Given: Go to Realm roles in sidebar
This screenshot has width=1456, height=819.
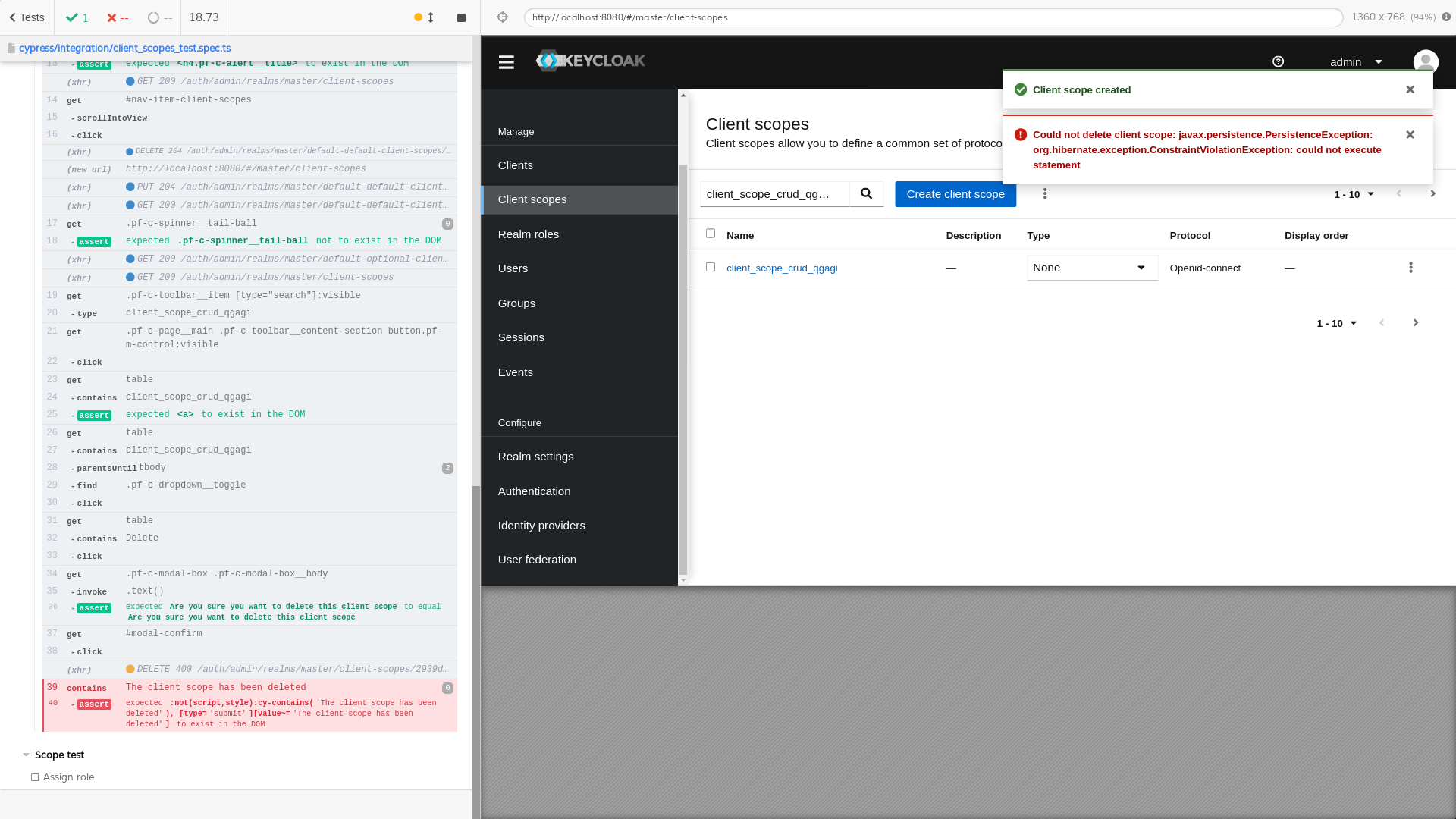Looking at the screenshot, I should (x=528, y=234).
